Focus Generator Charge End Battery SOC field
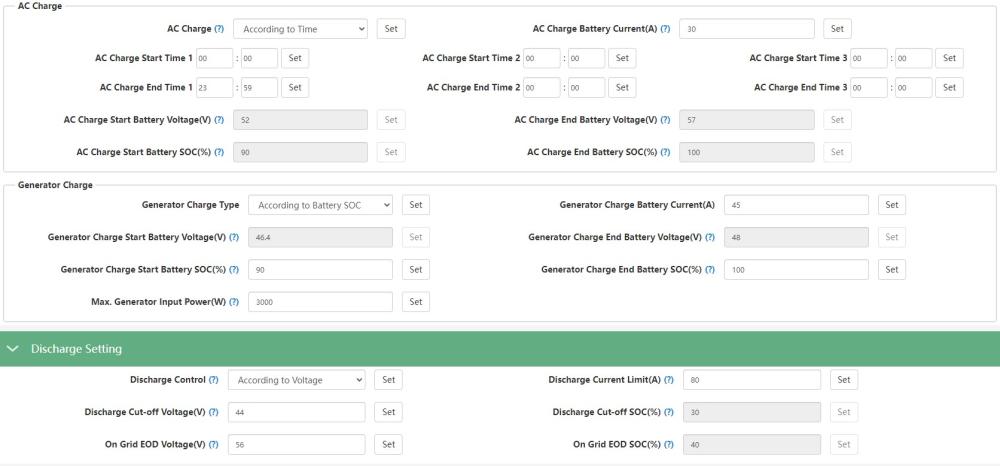 [797, 270]
